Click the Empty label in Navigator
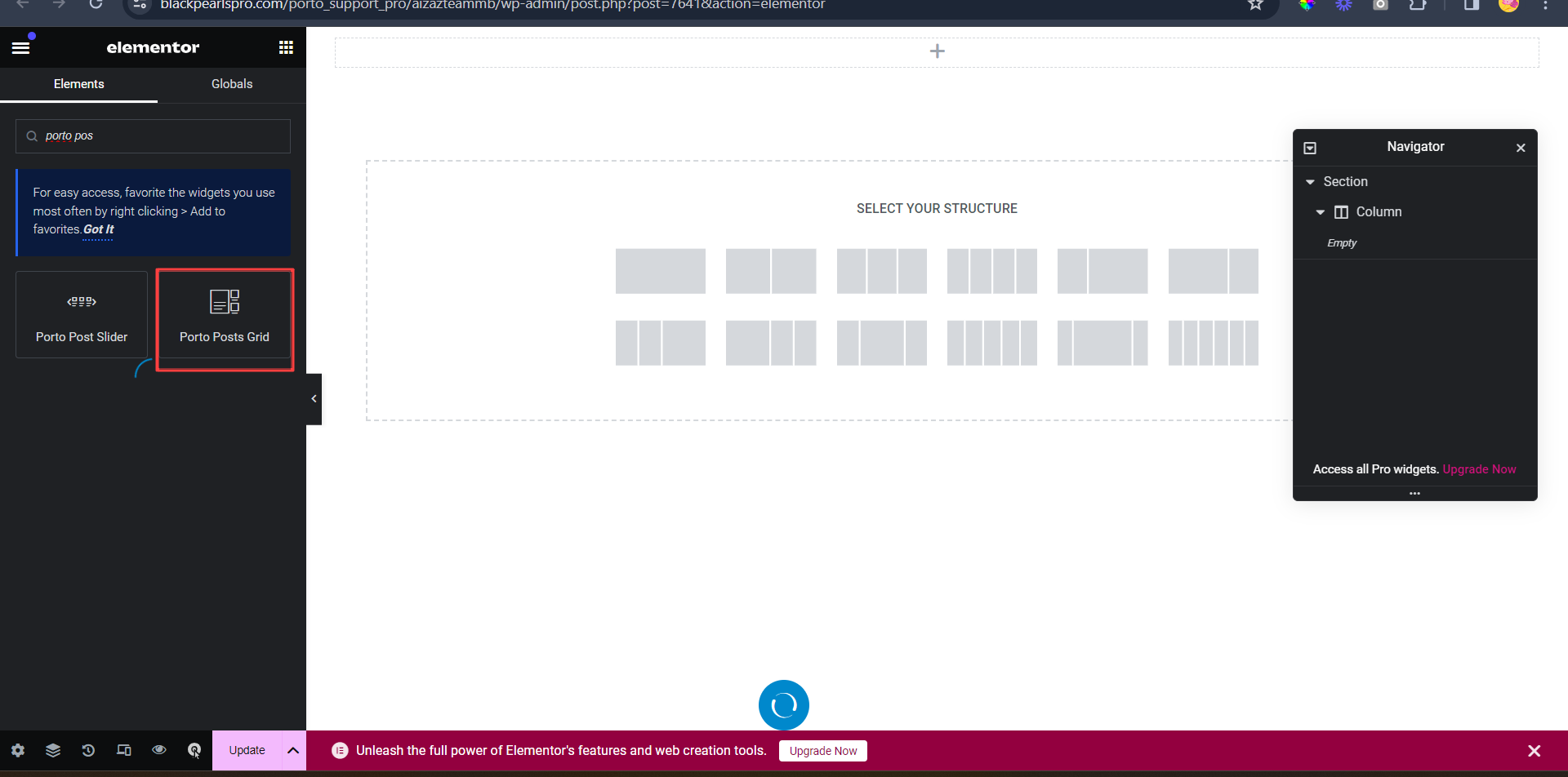Viewport: 1568px width, 777px height. click(x=1342, y=243)
